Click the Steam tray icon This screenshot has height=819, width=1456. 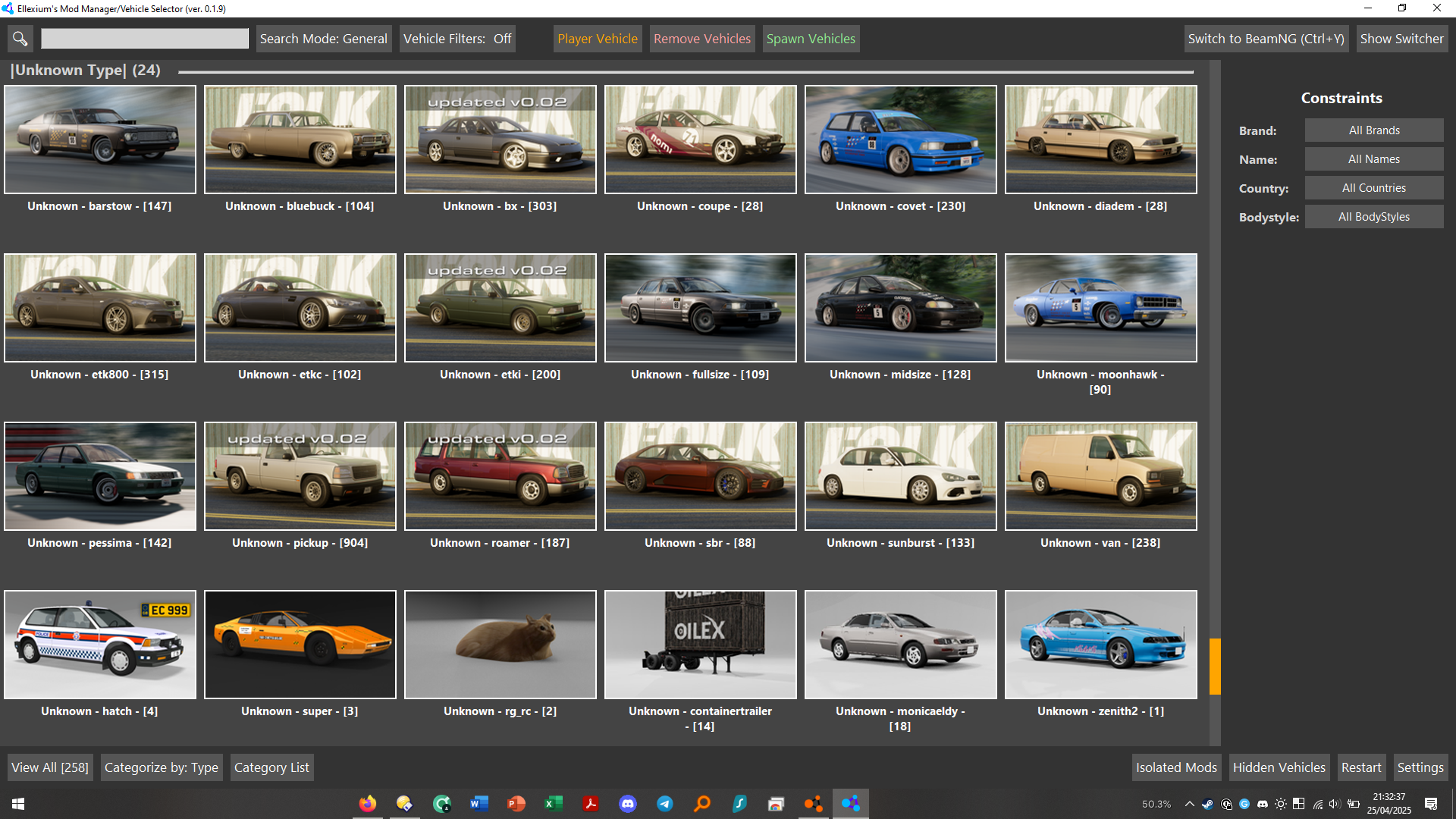(1207, 805)
